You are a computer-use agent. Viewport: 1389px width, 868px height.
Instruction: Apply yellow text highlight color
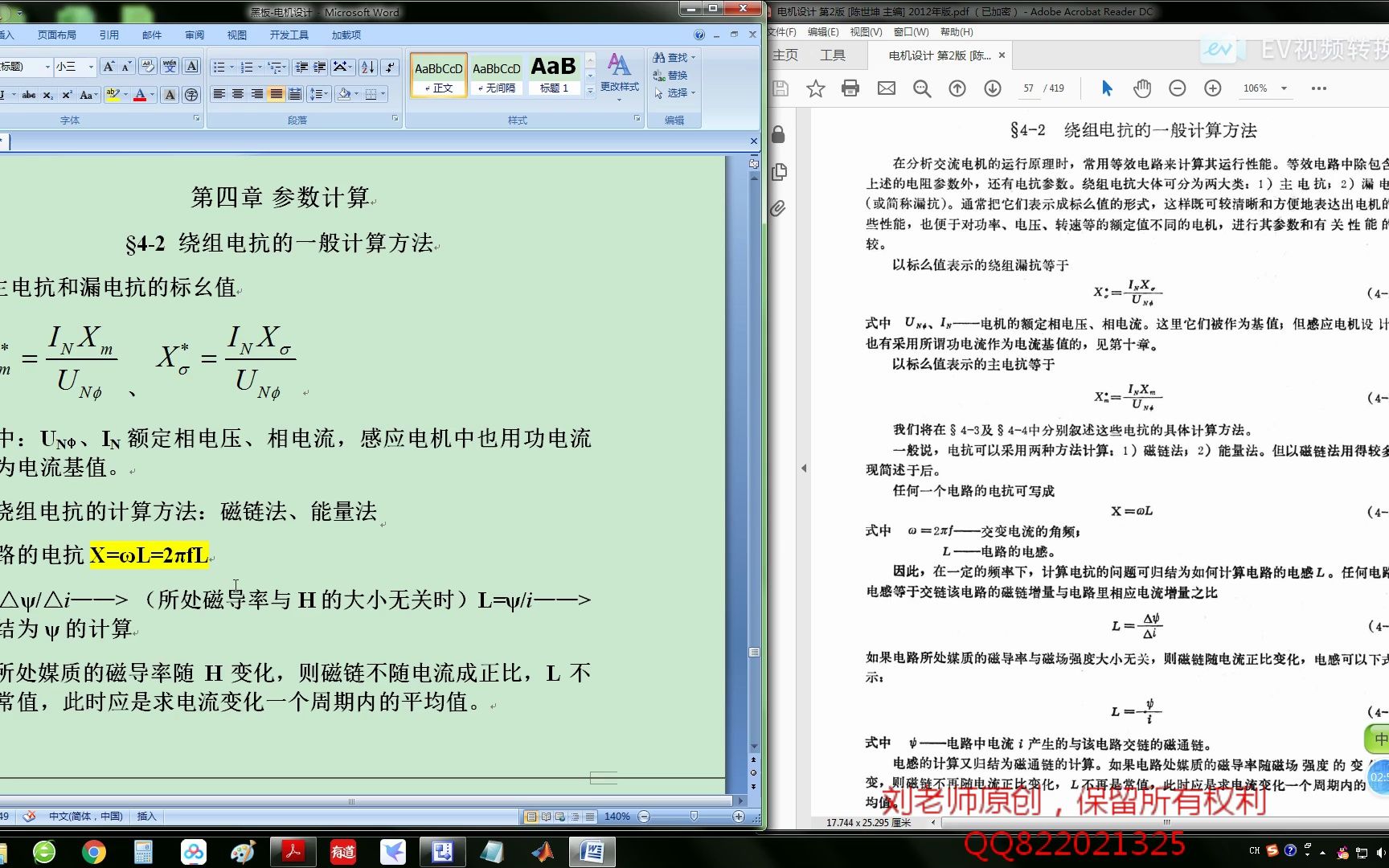click(113, 95)
